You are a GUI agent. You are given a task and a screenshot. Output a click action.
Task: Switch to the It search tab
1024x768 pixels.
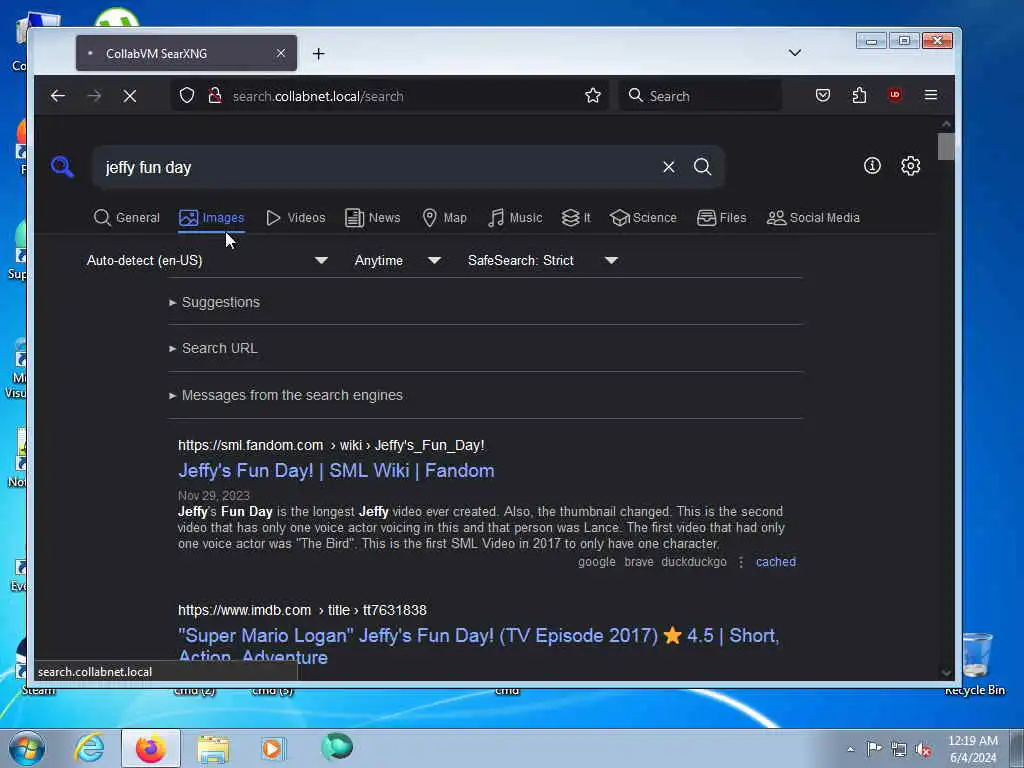coord(576,217)
